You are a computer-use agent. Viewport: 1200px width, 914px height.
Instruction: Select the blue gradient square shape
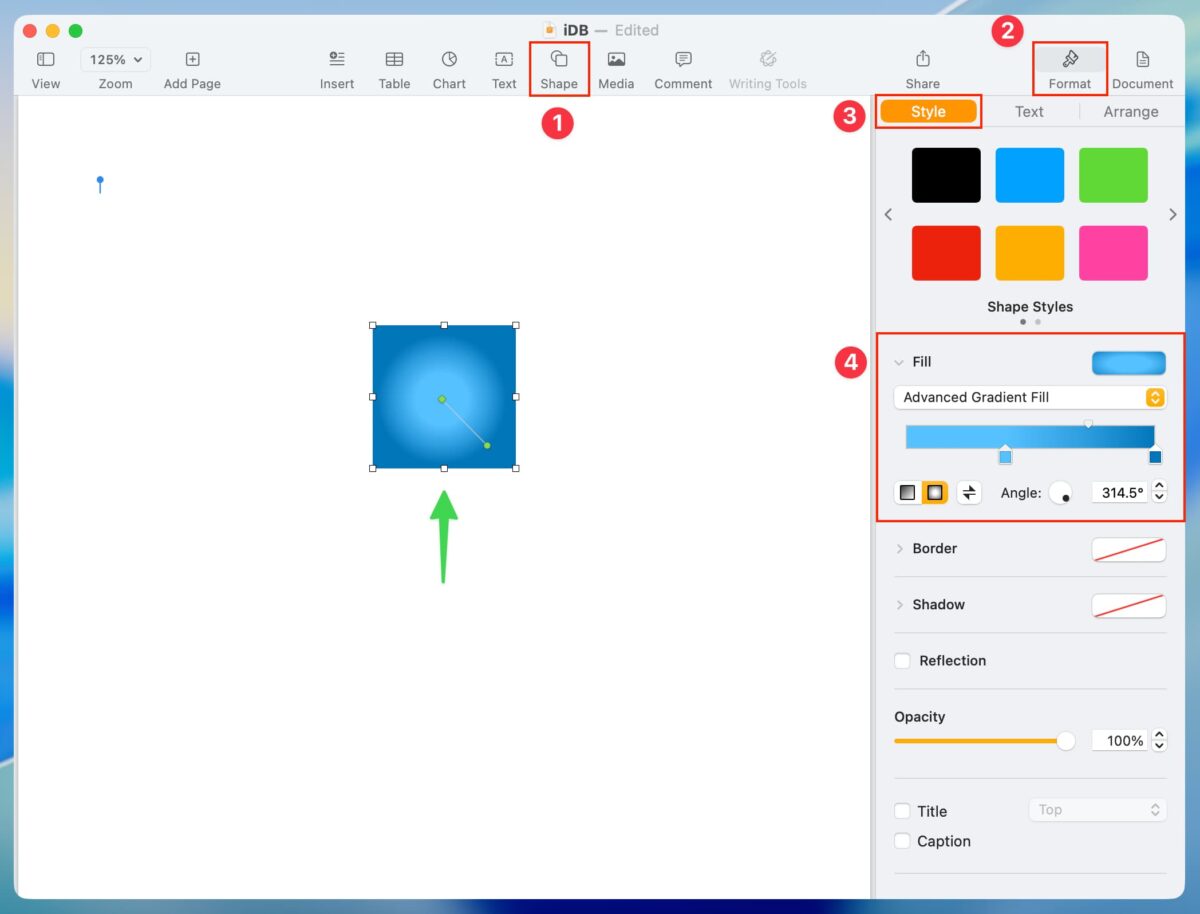[444, 397]
